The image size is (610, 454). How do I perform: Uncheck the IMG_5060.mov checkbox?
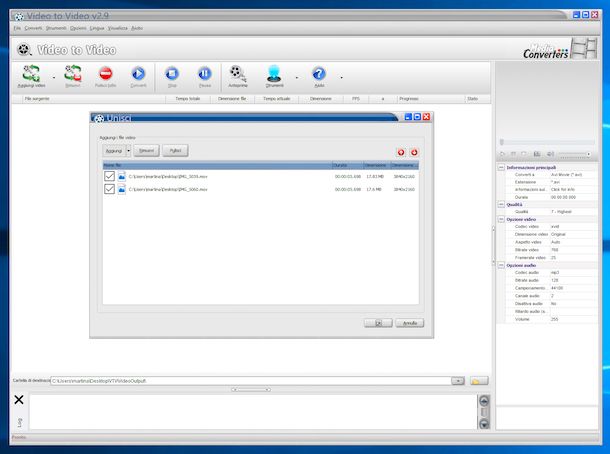109,189
